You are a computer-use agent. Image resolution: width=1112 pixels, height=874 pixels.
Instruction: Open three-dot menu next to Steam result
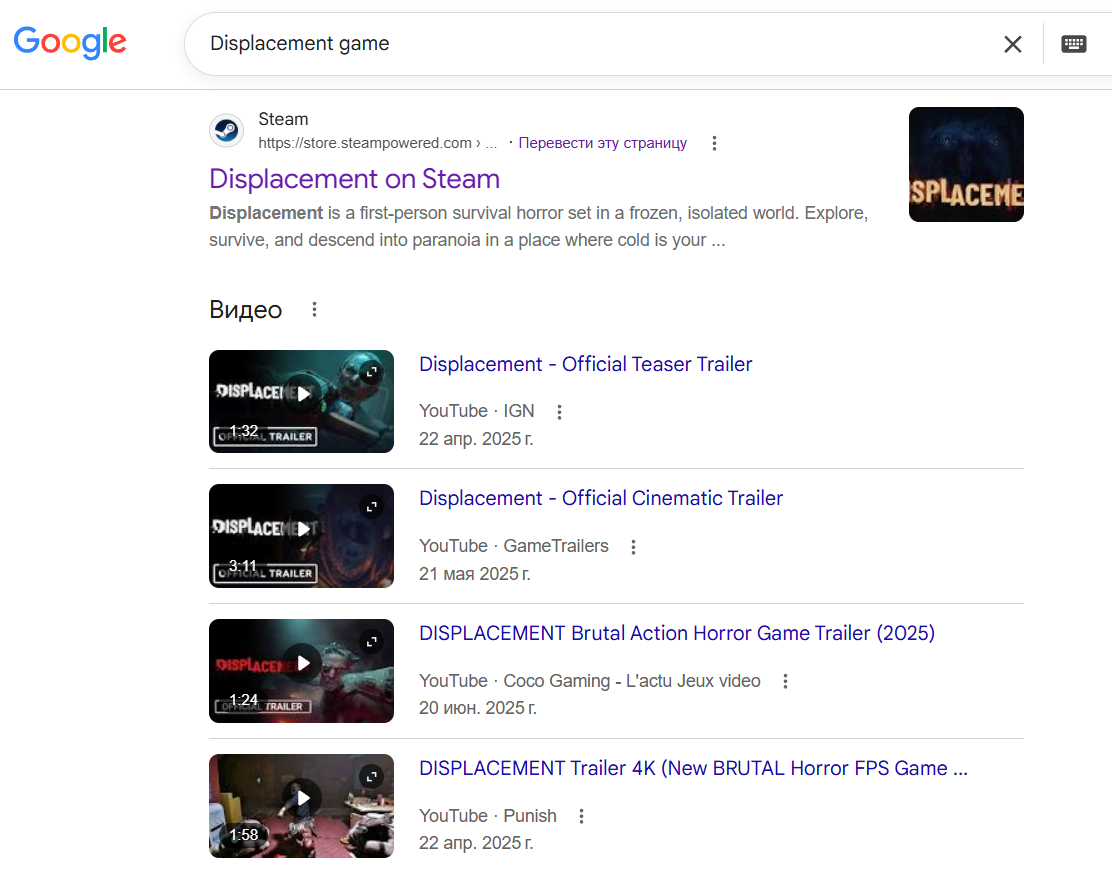click(714, 143)
